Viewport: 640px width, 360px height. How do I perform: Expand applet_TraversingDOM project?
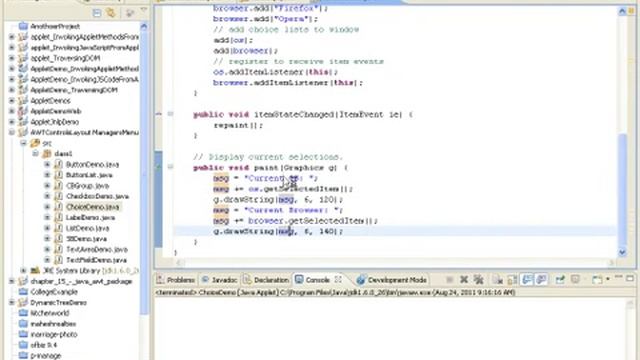[12, 58]
